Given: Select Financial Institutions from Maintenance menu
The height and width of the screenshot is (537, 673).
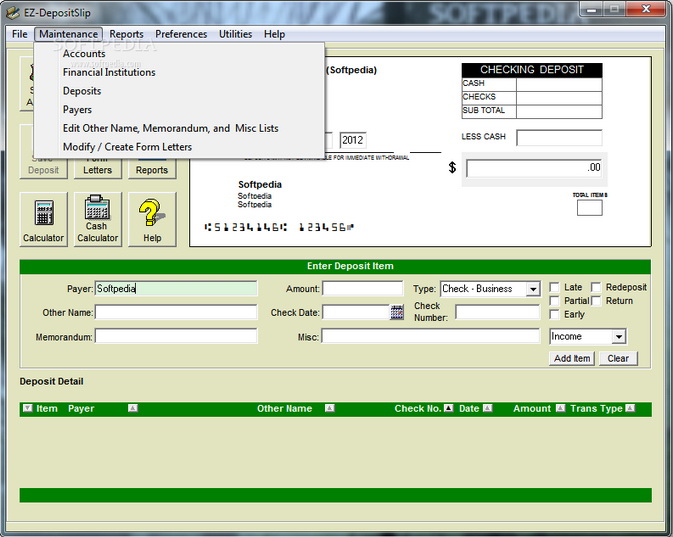Looking at the screenshot, I should click(x=109, y=72).
